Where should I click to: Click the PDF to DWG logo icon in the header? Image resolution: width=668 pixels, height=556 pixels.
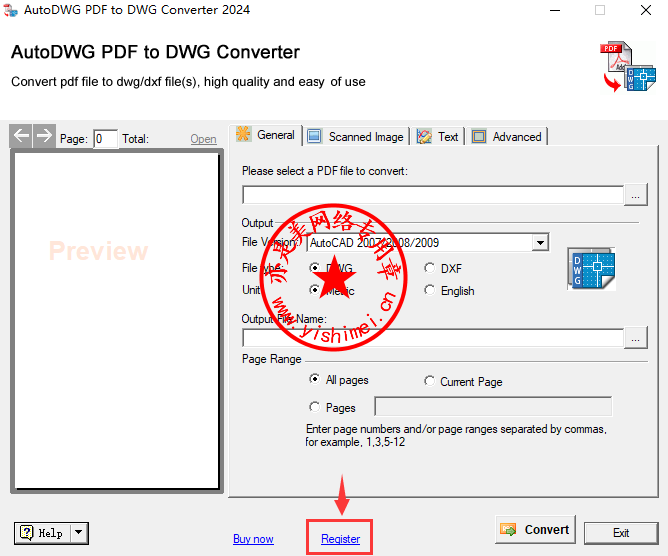628,67
